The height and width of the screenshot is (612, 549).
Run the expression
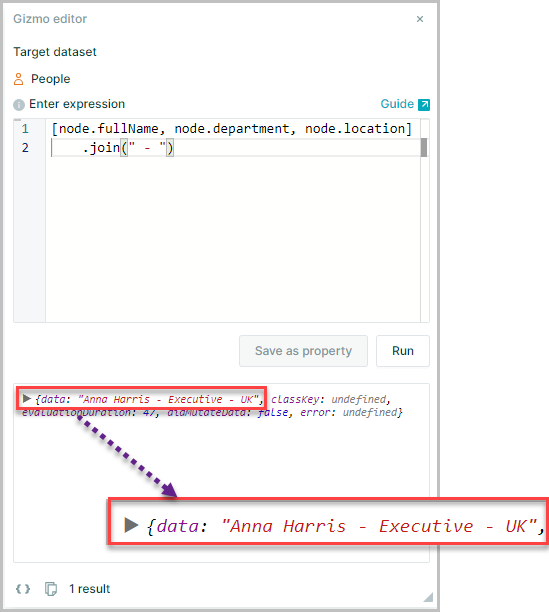pos(403,351)
